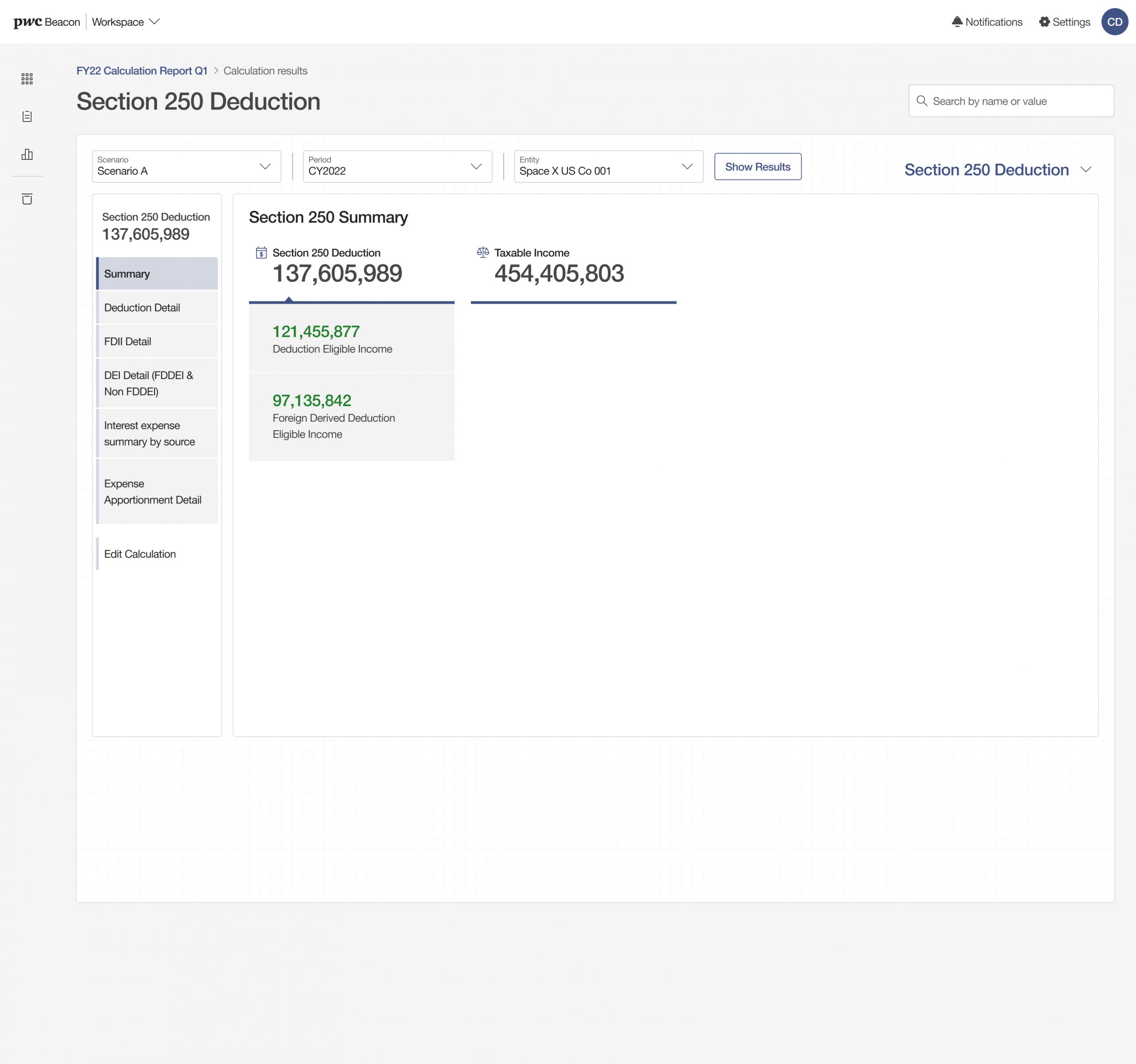The height and width of the screenshot is (1064, 1136).
Task: Click the 97,135,842 Foreign Derived value
Action: coord(312,401)
